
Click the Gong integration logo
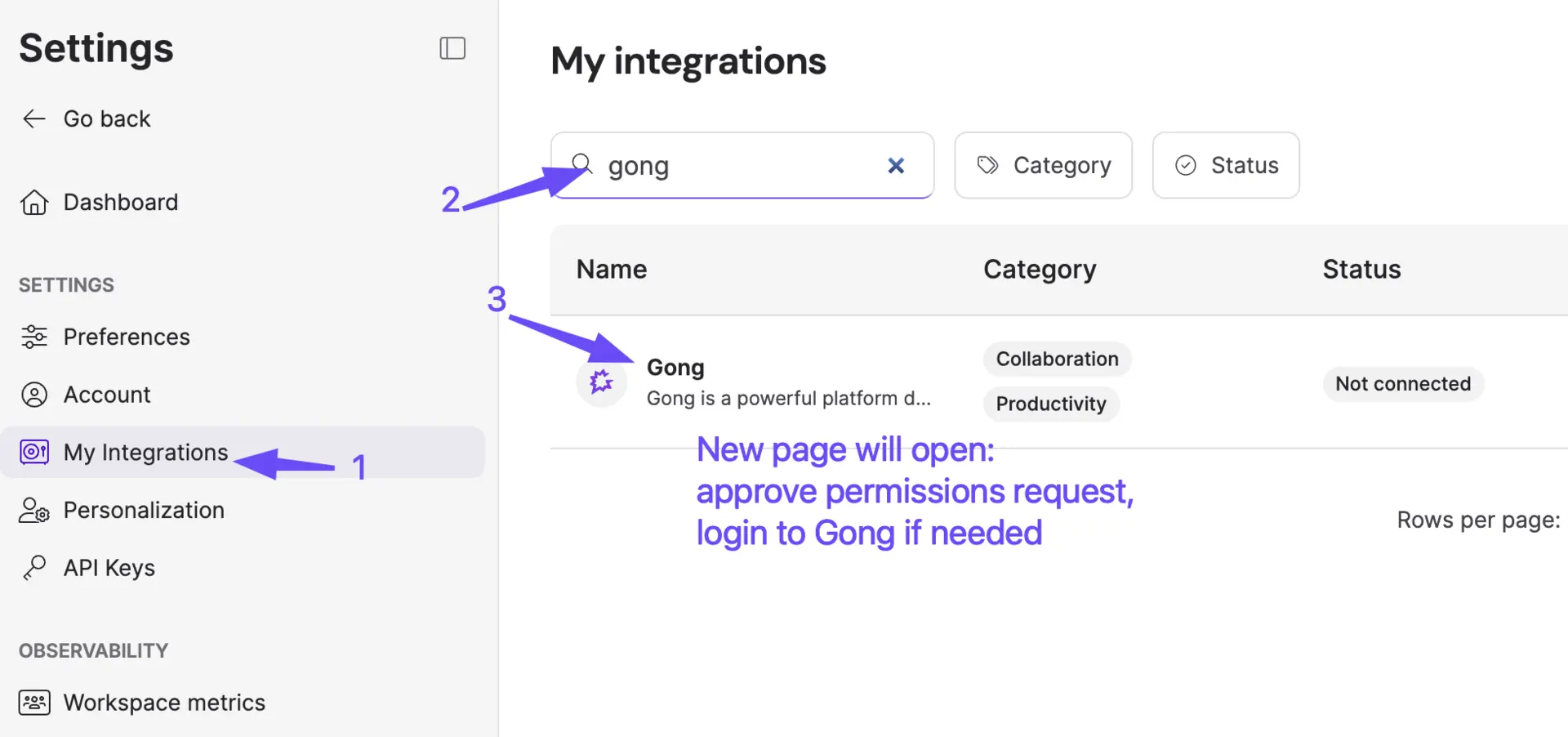pos(602,382)
